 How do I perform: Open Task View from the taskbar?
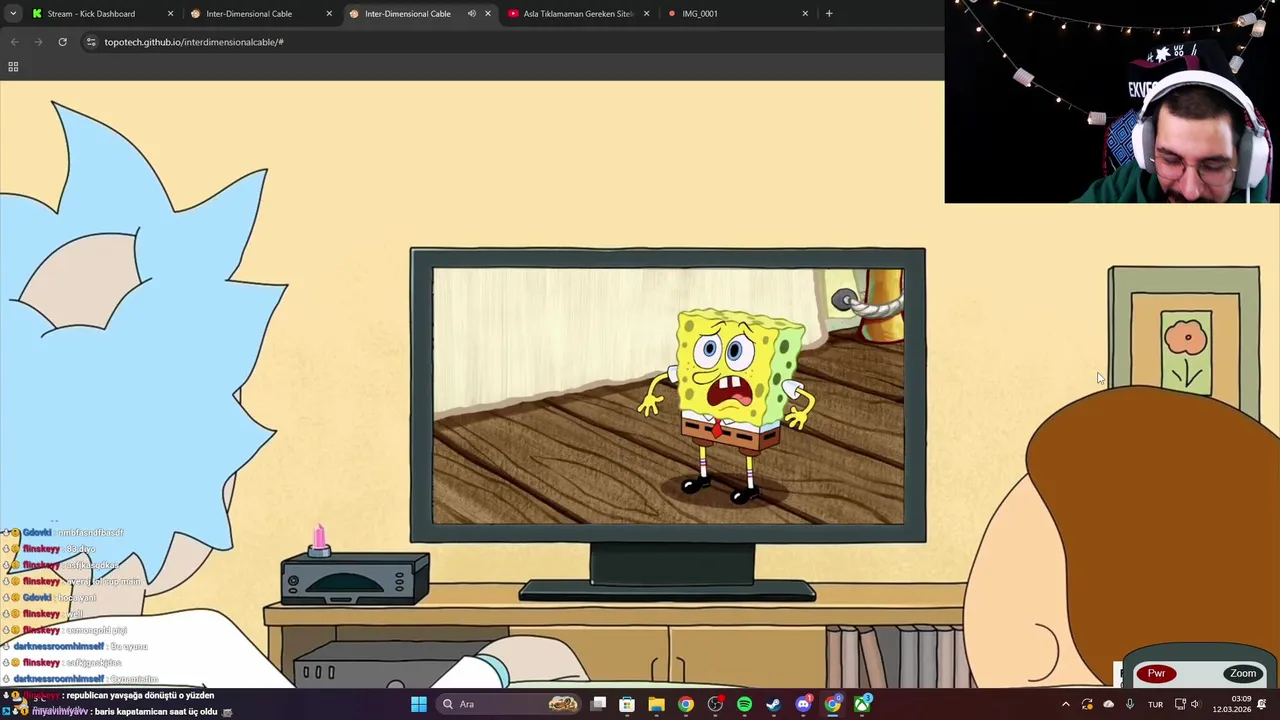point(598,704)
